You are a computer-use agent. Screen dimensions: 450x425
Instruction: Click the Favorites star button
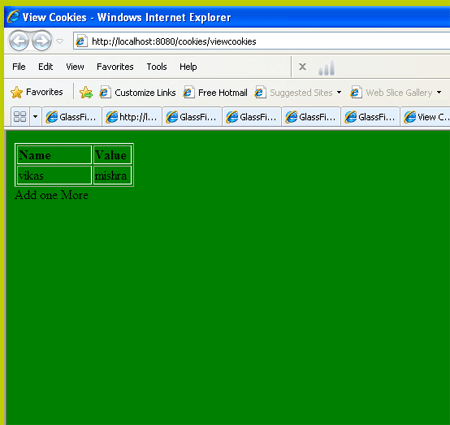pyautogui.click(x=37, y=92)
